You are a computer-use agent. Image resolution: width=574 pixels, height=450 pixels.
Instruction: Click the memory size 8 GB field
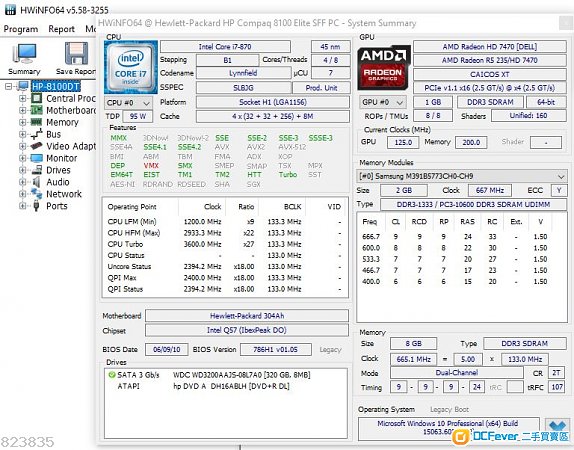[413, 343]
